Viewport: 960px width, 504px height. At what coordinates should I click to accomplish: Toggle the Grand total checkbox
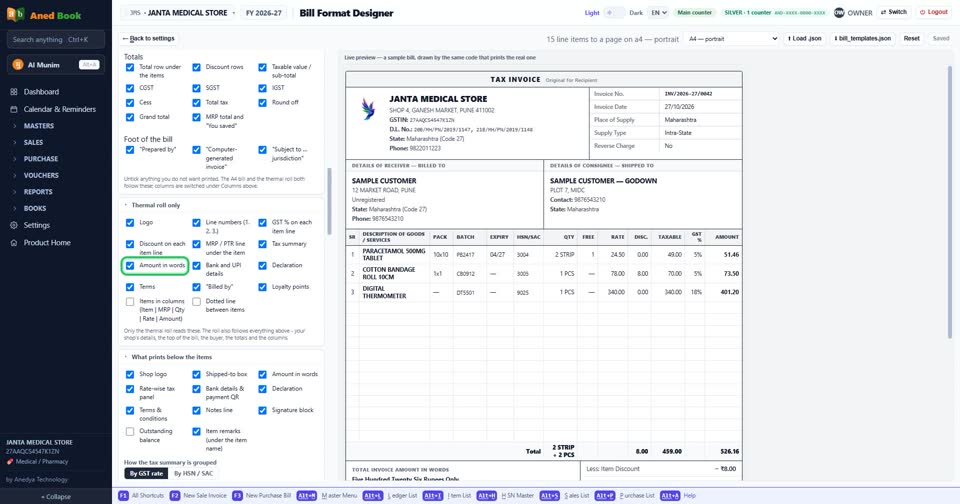tap(130, 117)
